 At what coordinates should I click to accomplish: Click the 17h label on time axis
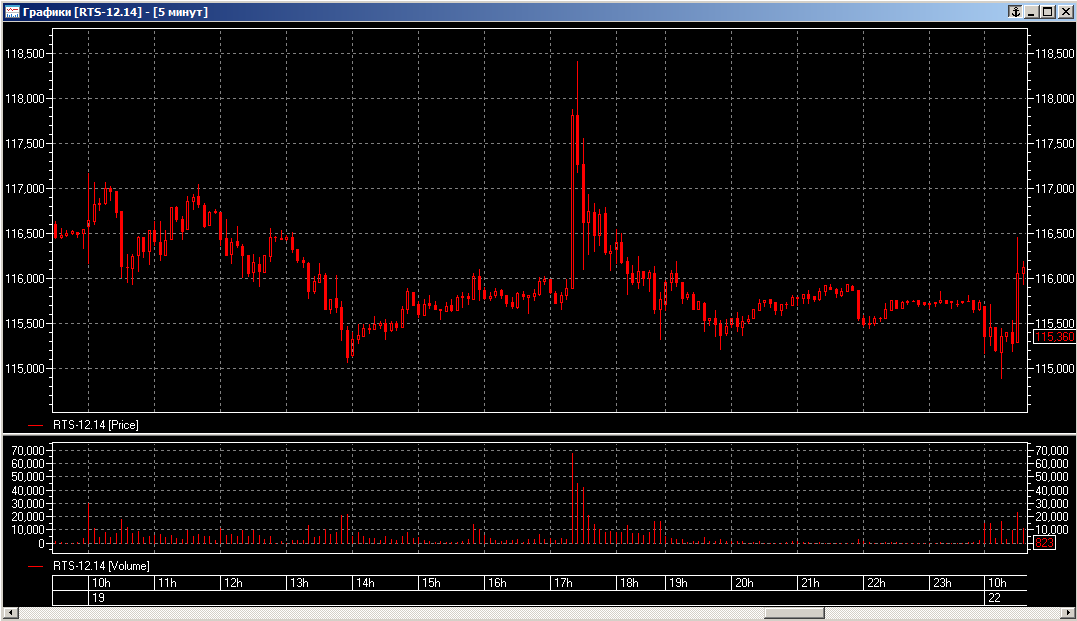point(563,583)
